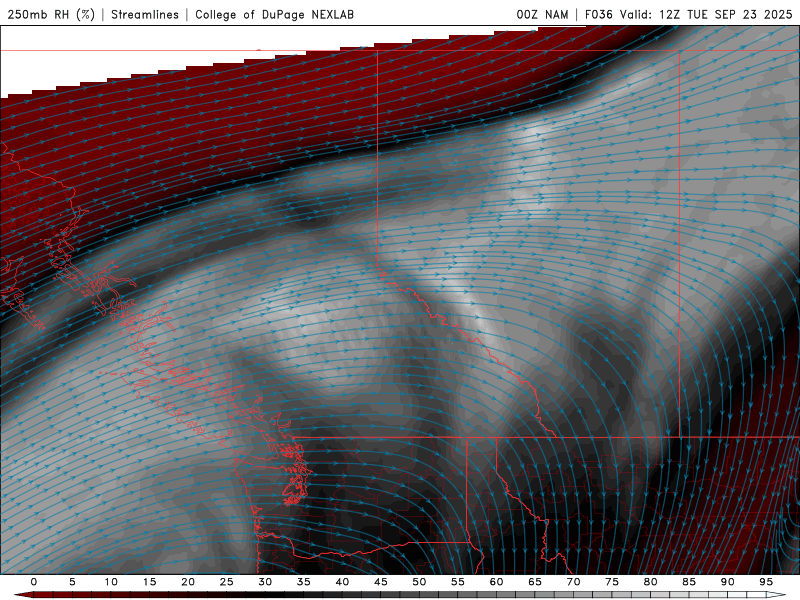Select colorbar scale label '95'
Viewport: 800px width, 600px height.
[x=766, y=582]
